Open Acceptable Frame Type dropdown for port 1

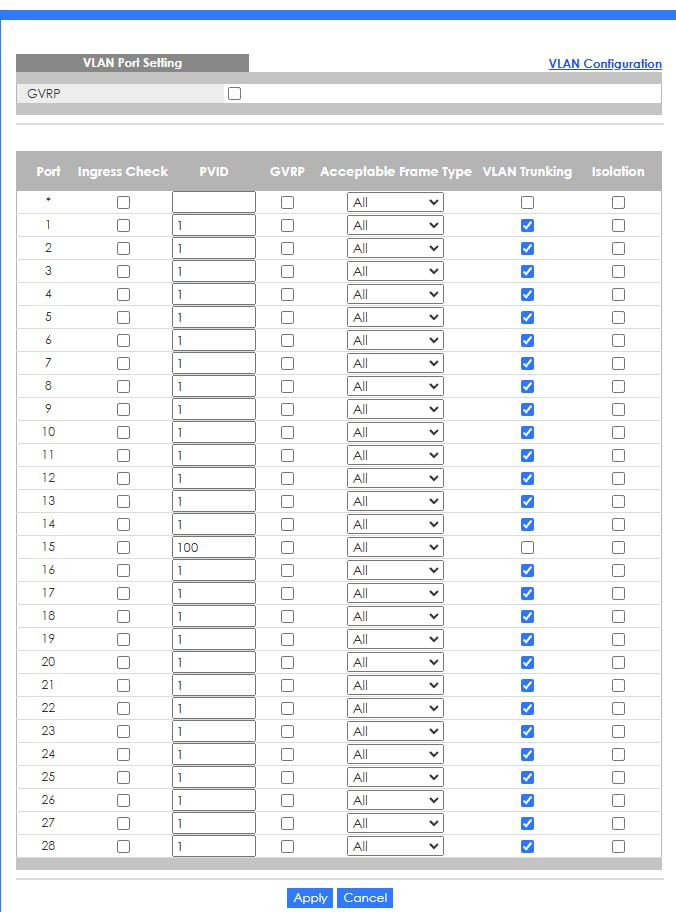coord(395,226)
